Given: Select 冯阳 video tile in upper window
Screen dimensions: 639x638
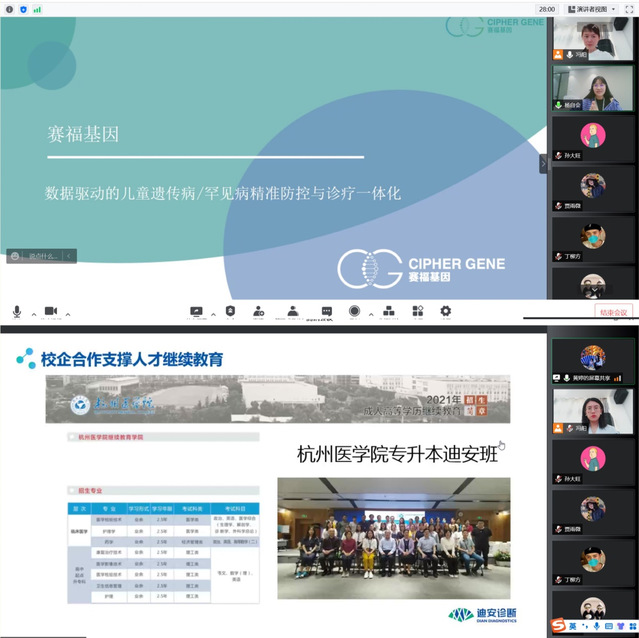Looking at the screenshot, I should 593,40.
